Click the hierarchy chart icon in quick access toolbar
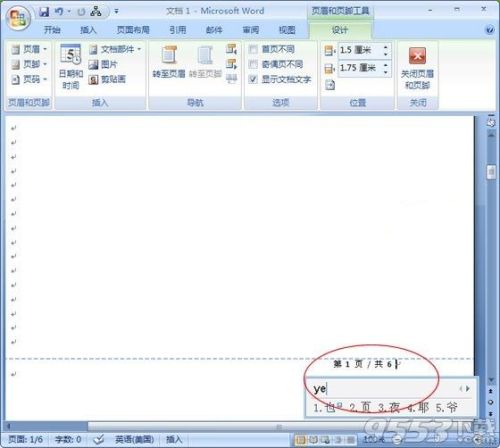 (x=96, y=12)
